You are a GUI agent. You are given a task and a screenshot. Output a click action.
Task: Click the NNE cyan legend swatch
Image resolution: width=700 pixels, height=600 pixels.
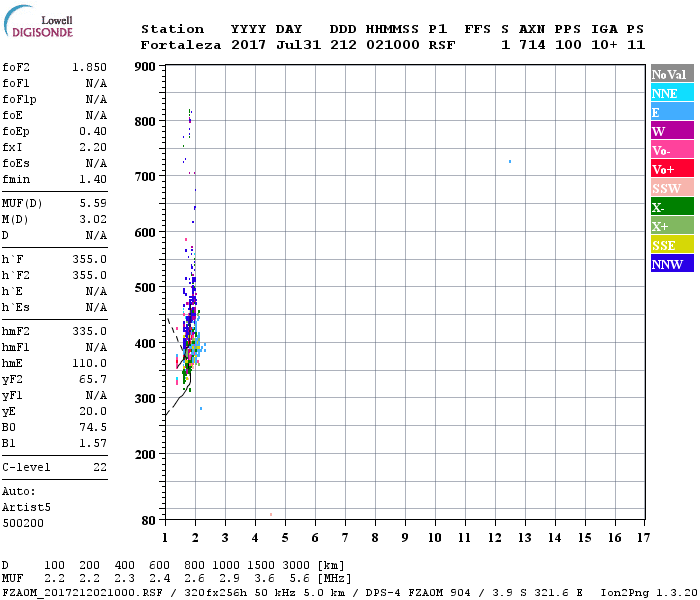pos(672,93)
